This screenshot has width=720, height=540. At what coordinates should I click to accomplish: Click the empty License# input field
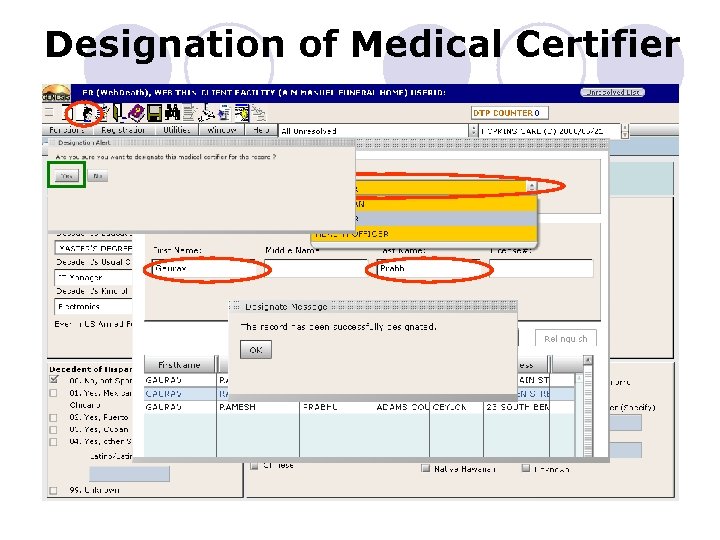[x=541, y=268]
